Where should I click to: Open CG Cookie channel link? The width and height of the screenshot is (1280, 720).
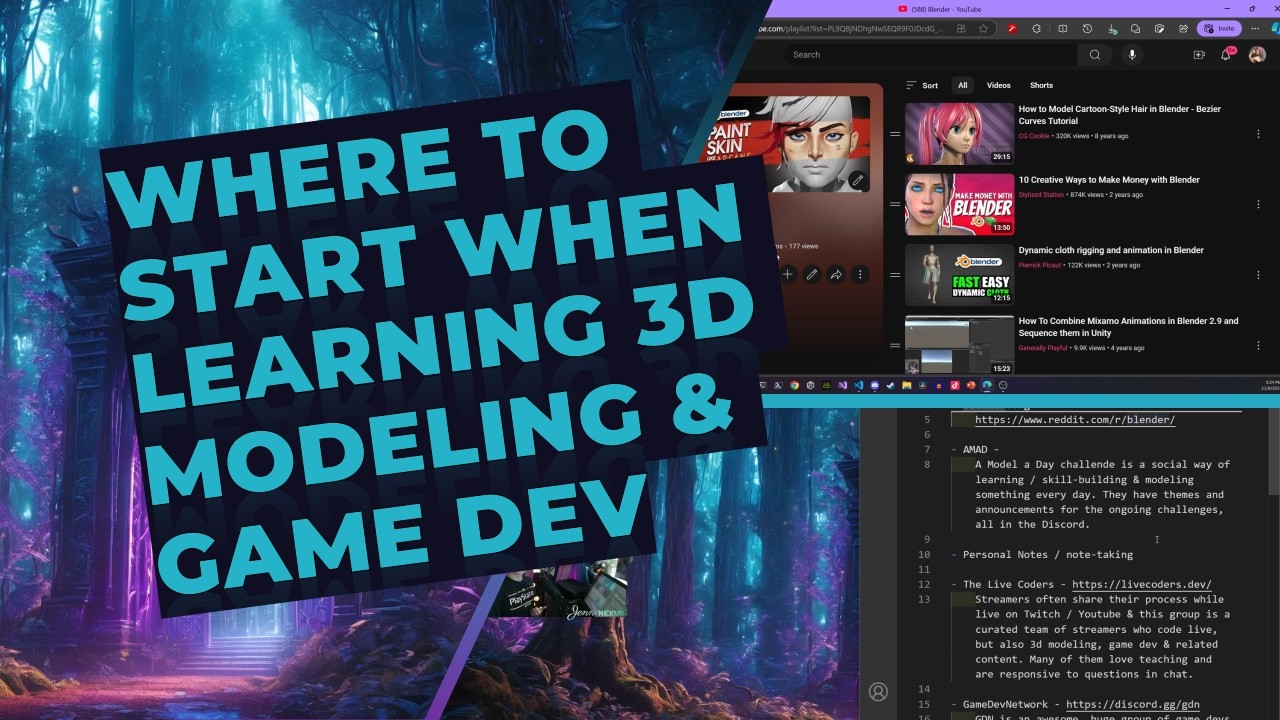[x=1034, y=136]
